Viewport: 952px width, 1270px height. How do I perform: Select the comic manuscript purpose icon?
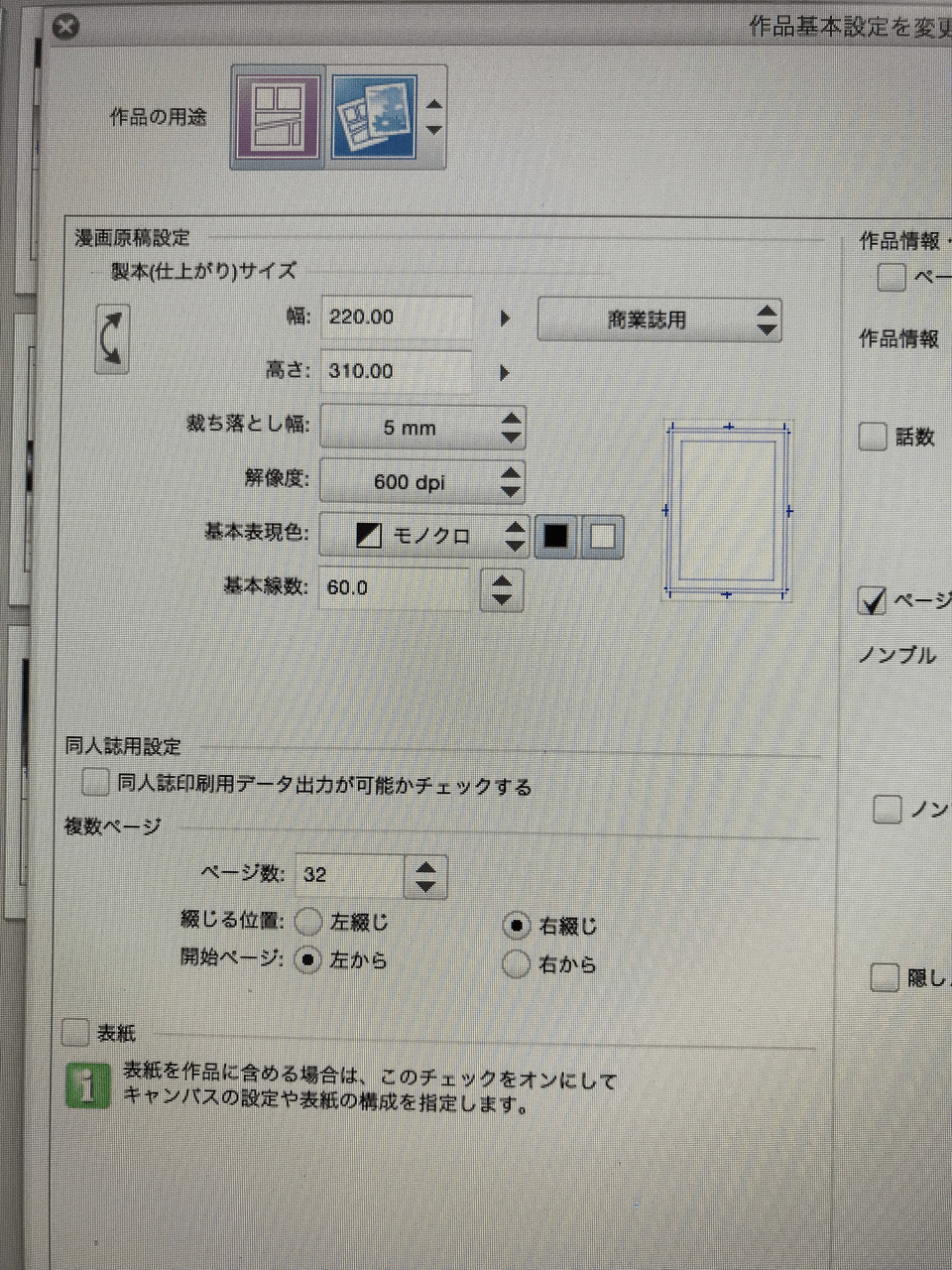(x=279, y=117)
